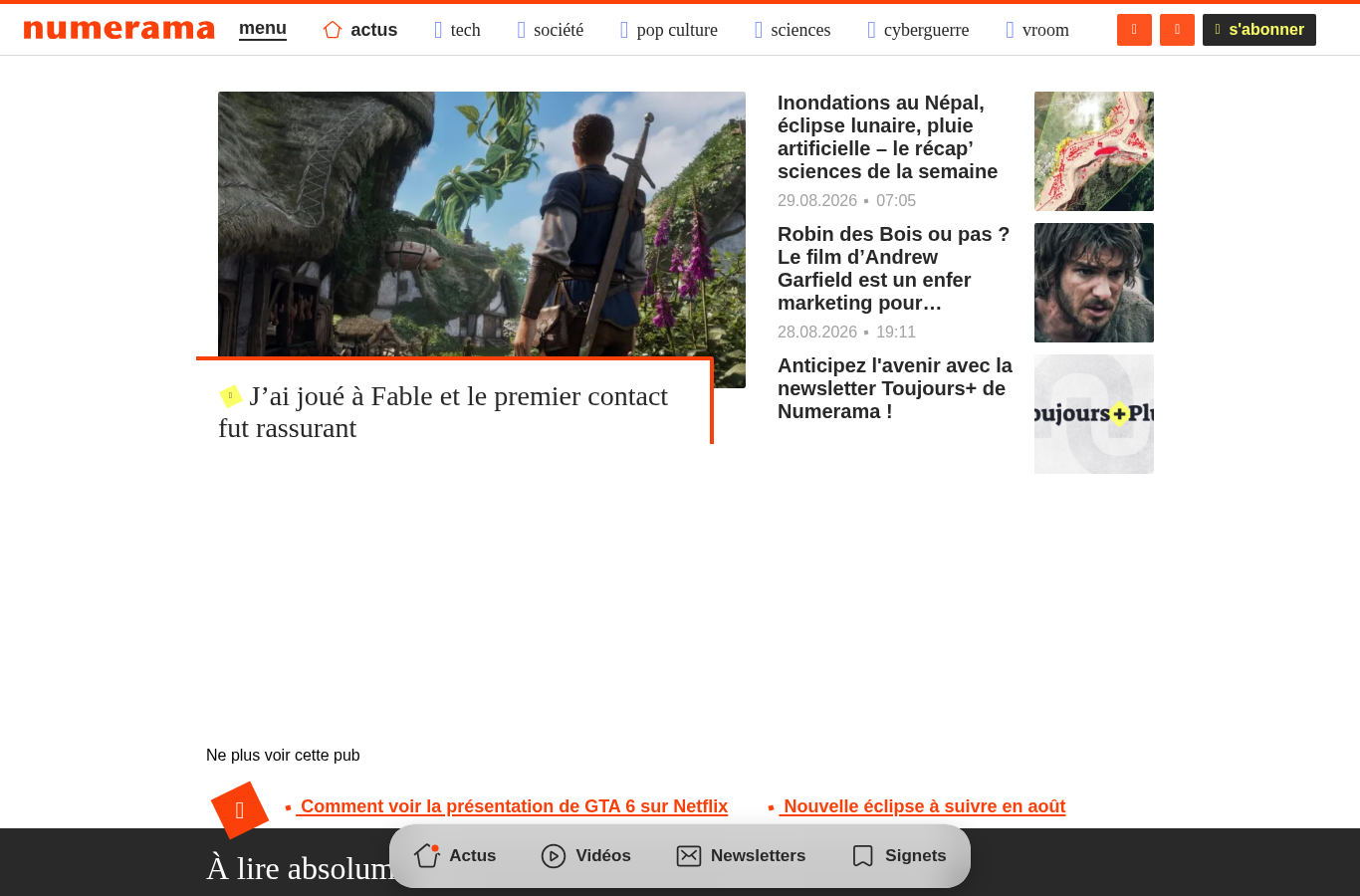Viewport: 1360px width, 896px height.
Task: Click the orange square button nearest vroom
Action: coord(1134,30)
